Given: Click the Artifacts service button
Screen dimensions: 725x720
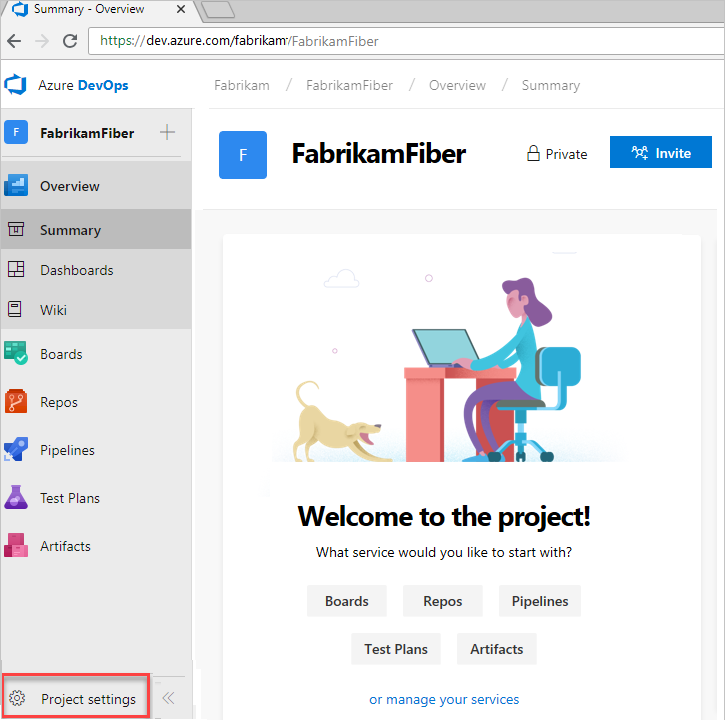Looking at the screenshot, I should click(497, 649).
